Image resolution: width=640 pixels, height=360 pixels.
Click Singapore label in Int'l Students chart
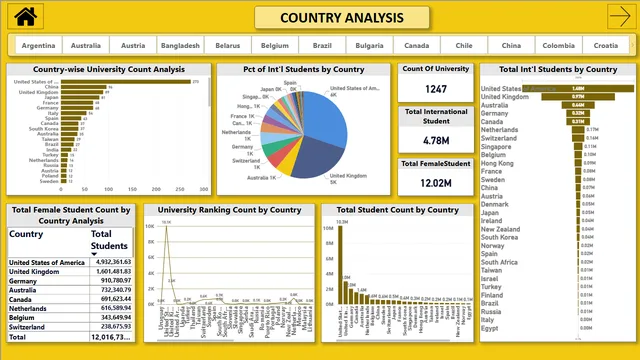click(x=496, y=147)
